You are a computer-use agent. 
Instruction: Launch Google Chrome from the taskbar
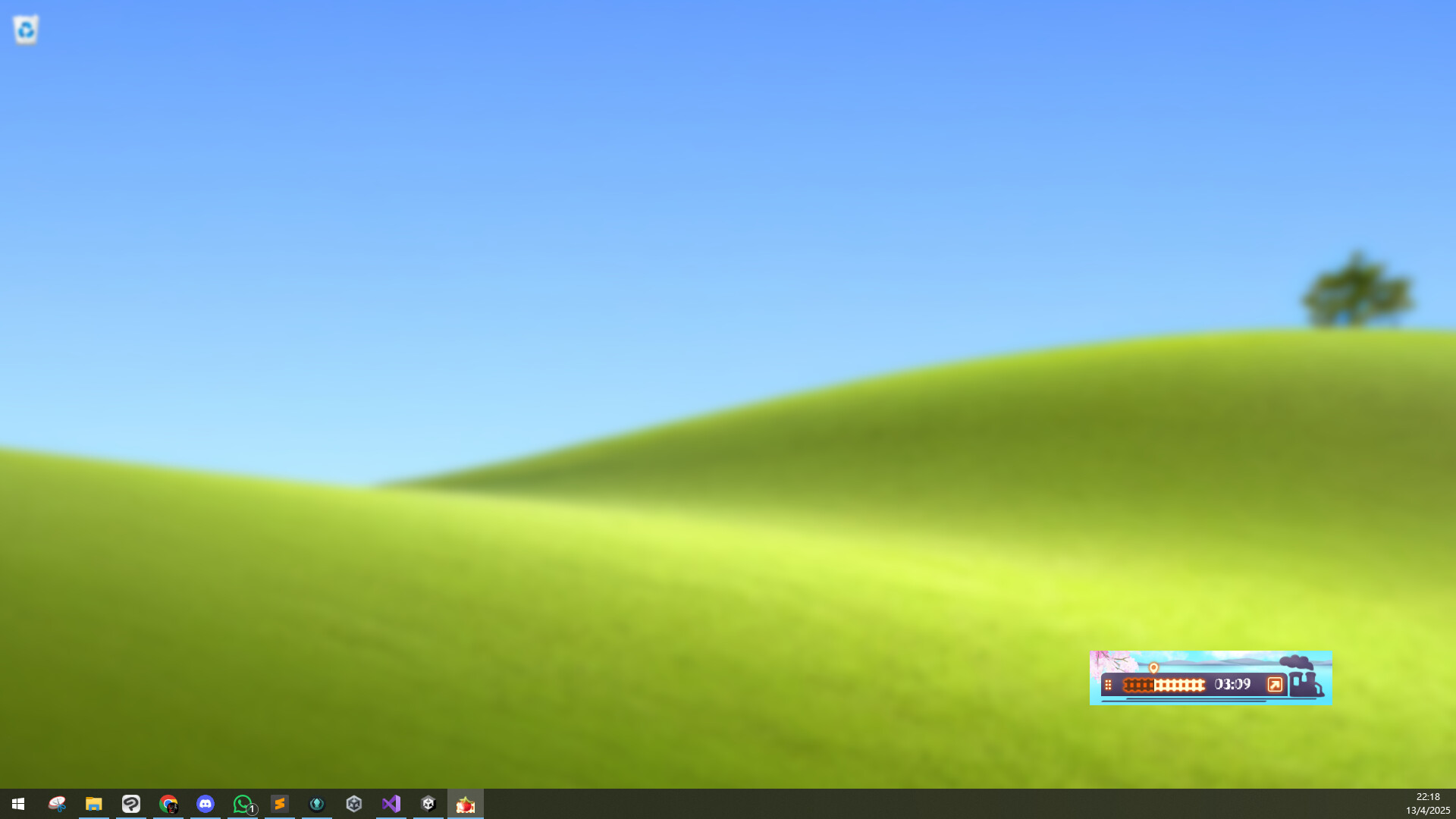click(168, 804)
